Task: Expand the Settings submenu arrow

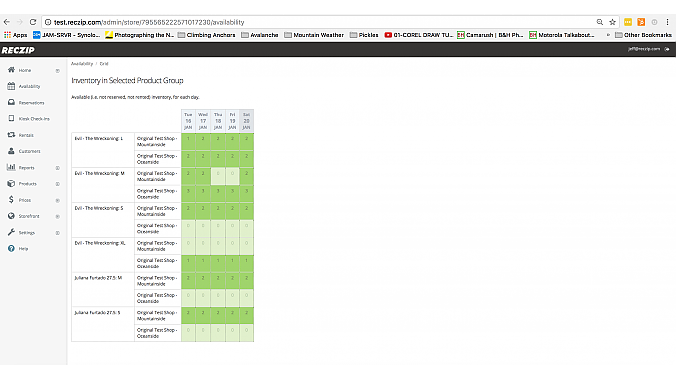Action: pos(57,233)
